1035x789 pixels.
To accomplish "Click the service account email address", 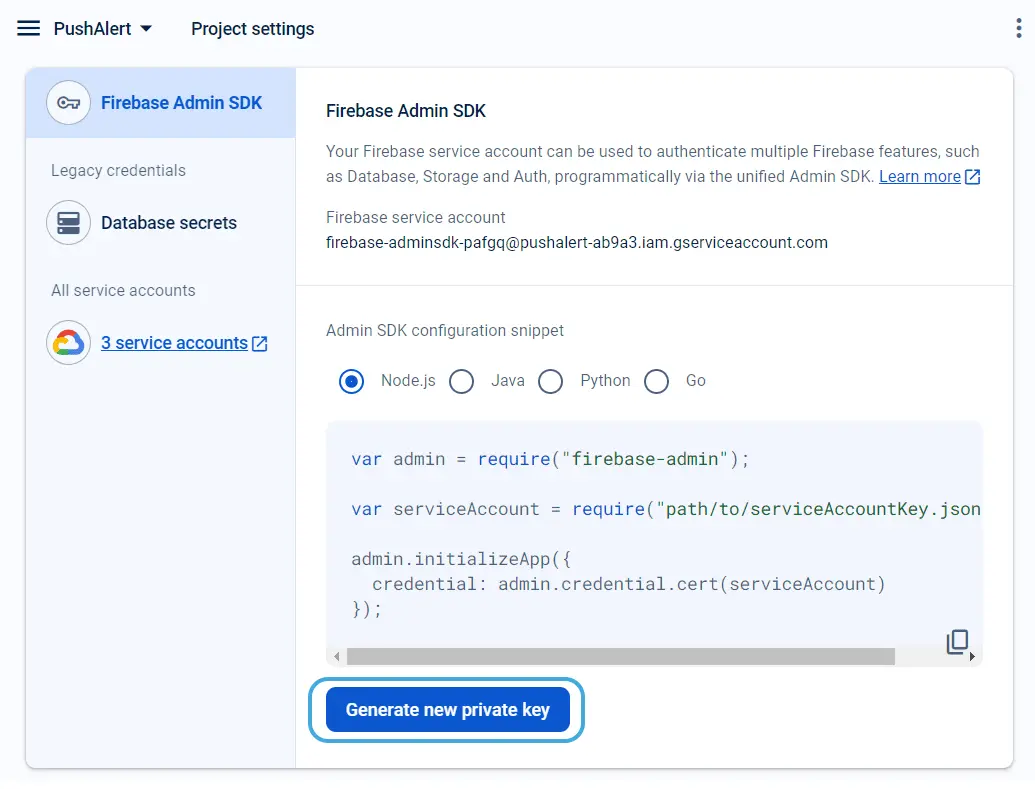I will pos(577,242).
